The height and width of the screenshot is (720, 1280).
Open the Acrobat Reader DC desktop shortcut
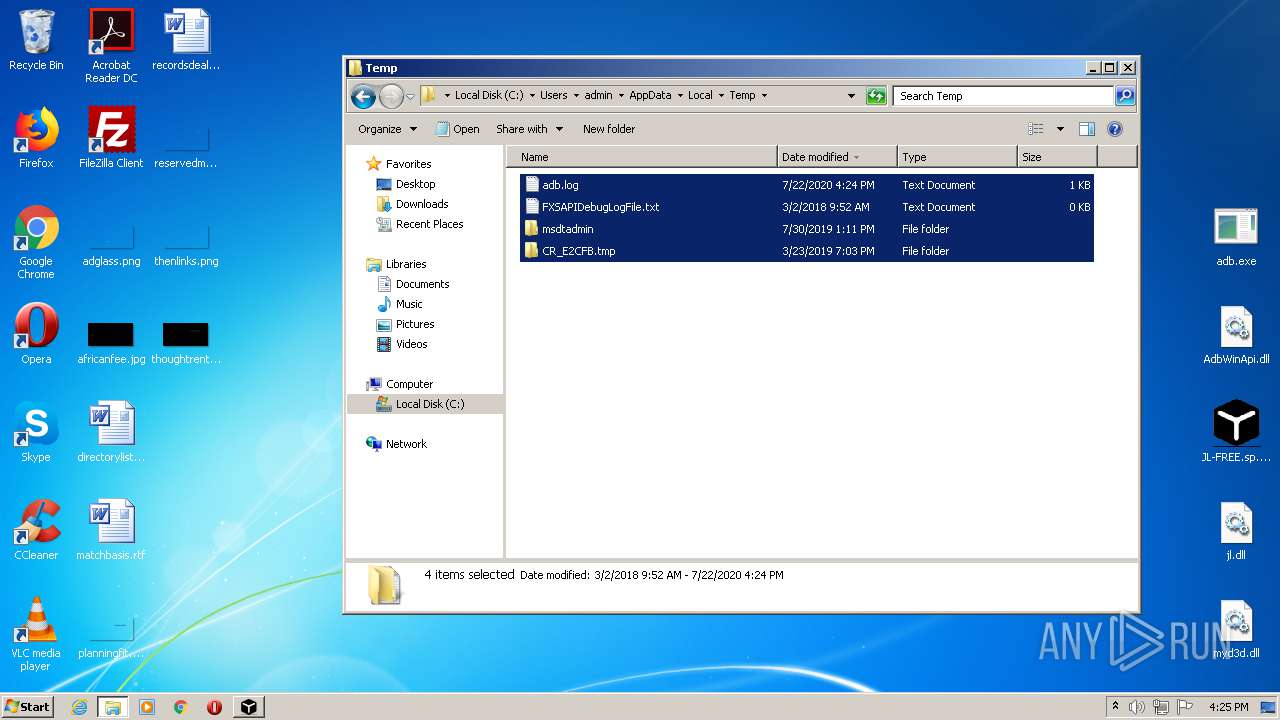point(111,46)
